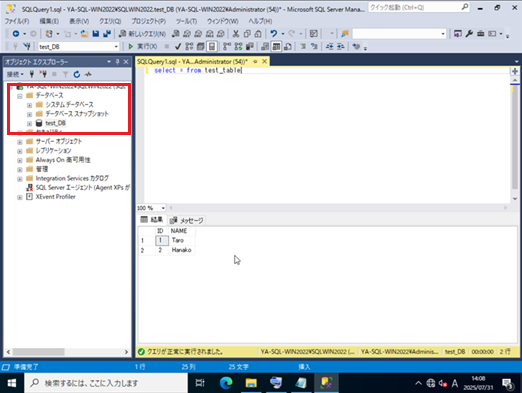The height and width of the screenshot is (393, 522).
Task: Toggle the Results to Grid button
Action: click(x=276, y=47)
